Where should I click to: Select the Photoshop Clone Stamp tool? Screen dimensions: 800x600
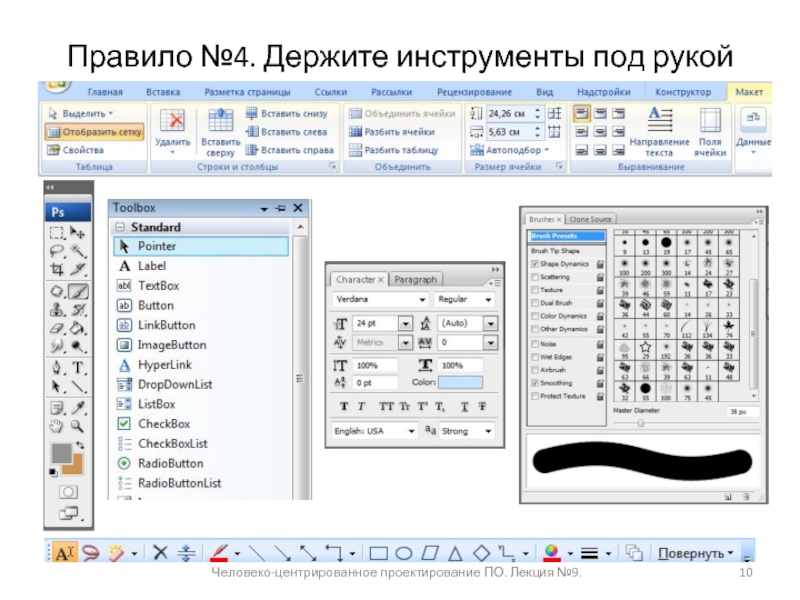57,310
